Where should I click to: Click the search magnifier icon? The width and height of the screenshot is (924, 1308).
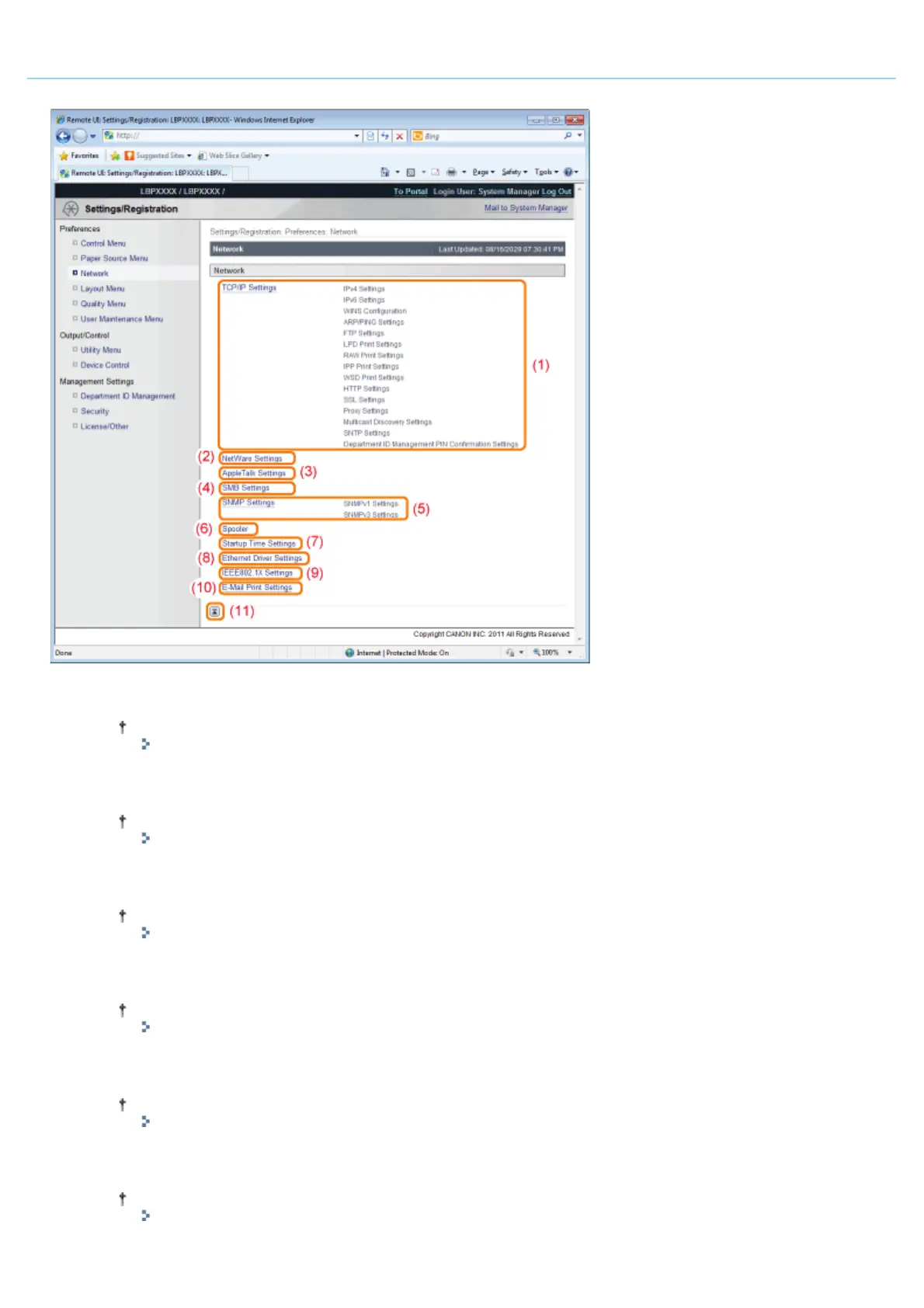coord(568,136)
